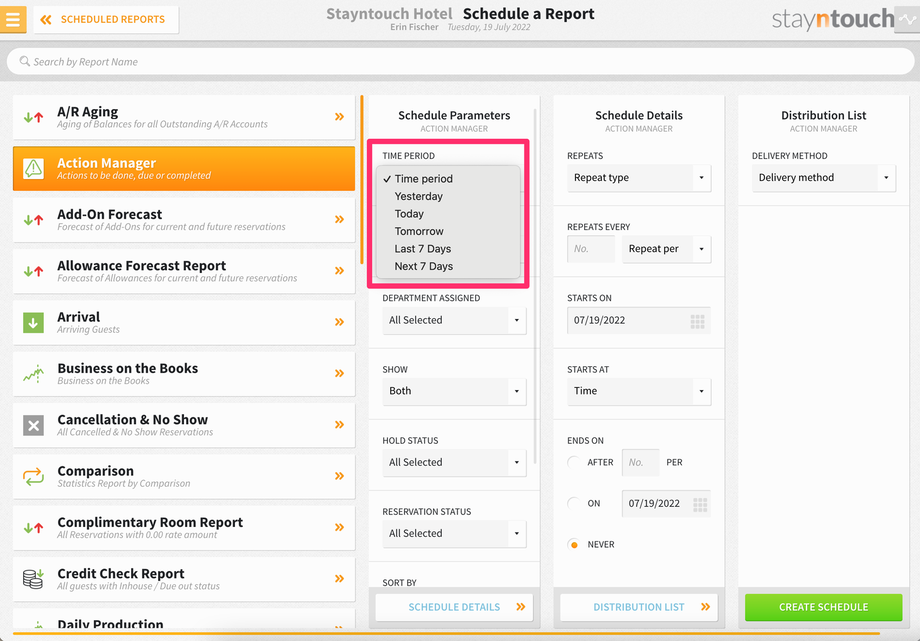Open the Starts On calendar grid icon

coord(697,321)
